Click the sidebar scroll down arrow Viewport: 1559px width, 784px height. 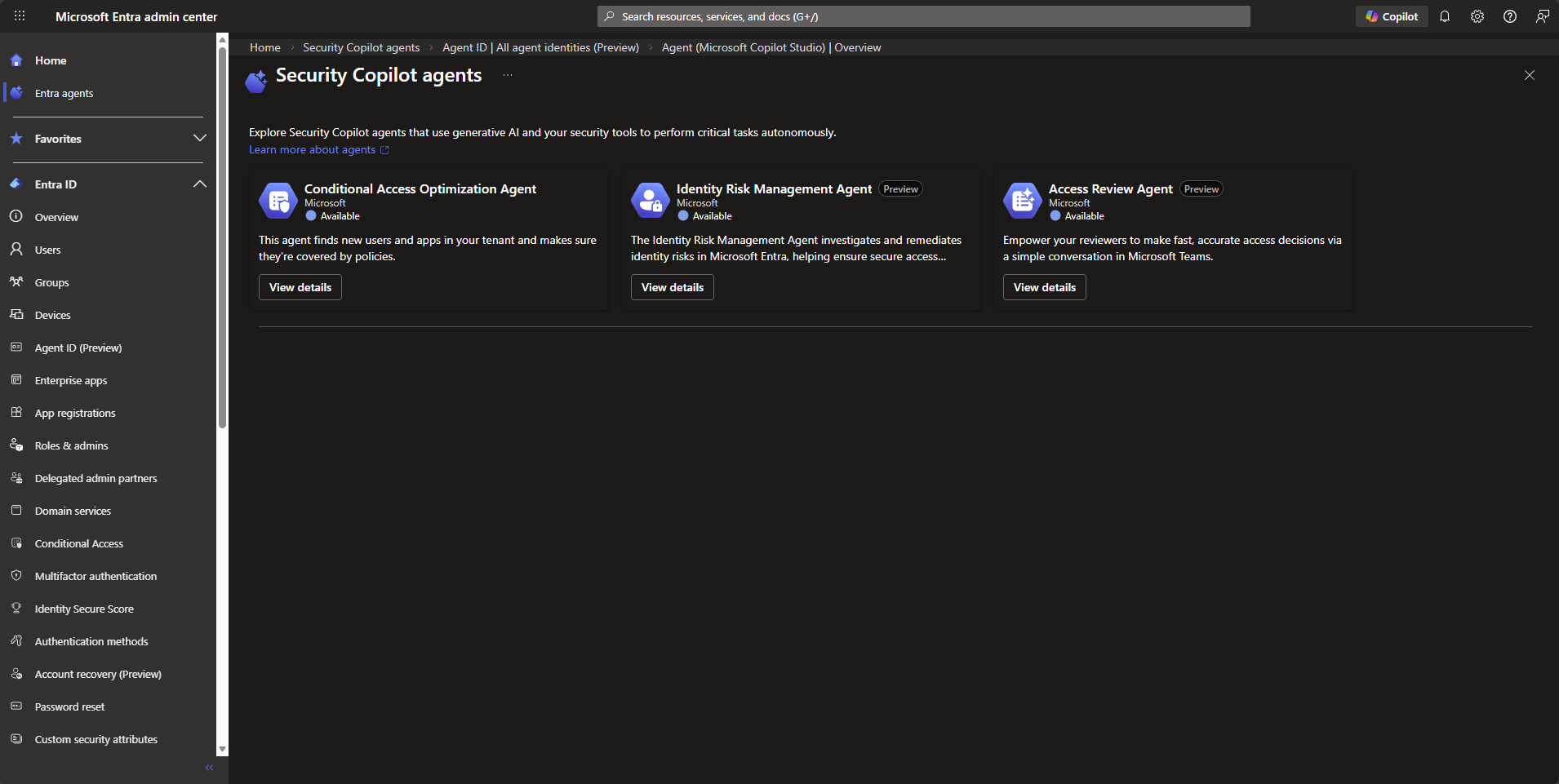click(222, 749)
